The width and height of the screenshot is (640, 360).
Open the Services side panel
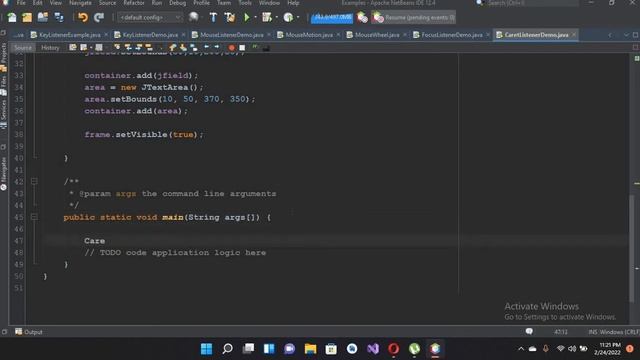pyautogui.click(x=4, y=115)
